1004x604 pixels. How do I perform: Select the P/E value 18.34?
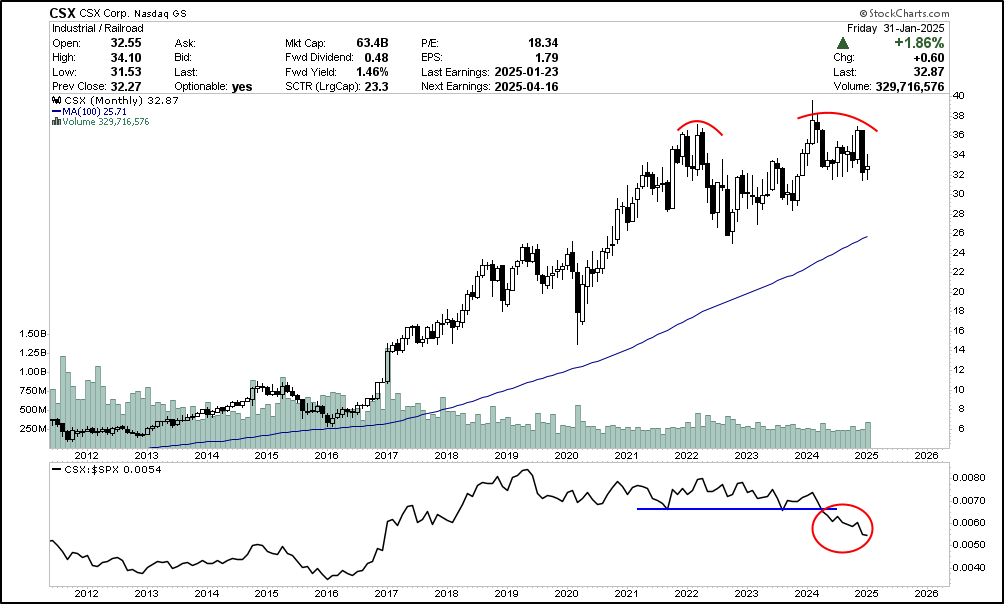543,43
